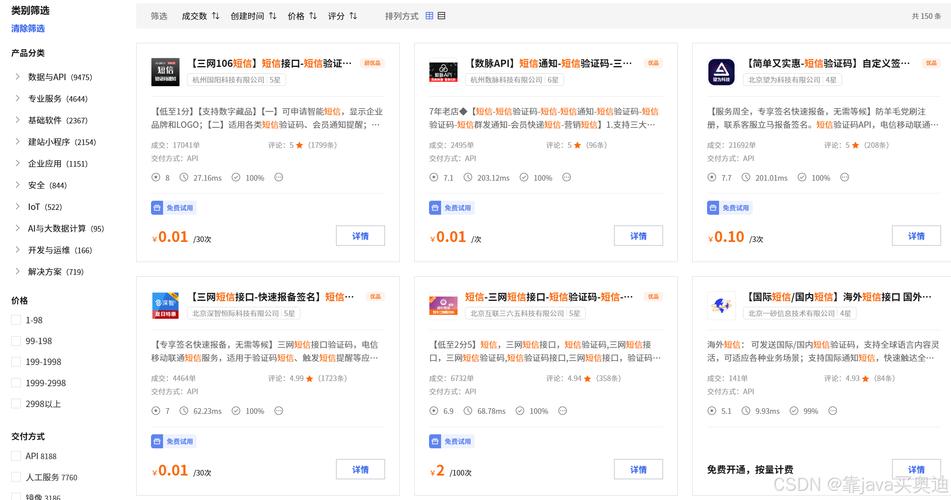The height and width of the screenshot is (500, 951).
Task: Click the clock icon next to 62.23ms
Action: [184, 411]
